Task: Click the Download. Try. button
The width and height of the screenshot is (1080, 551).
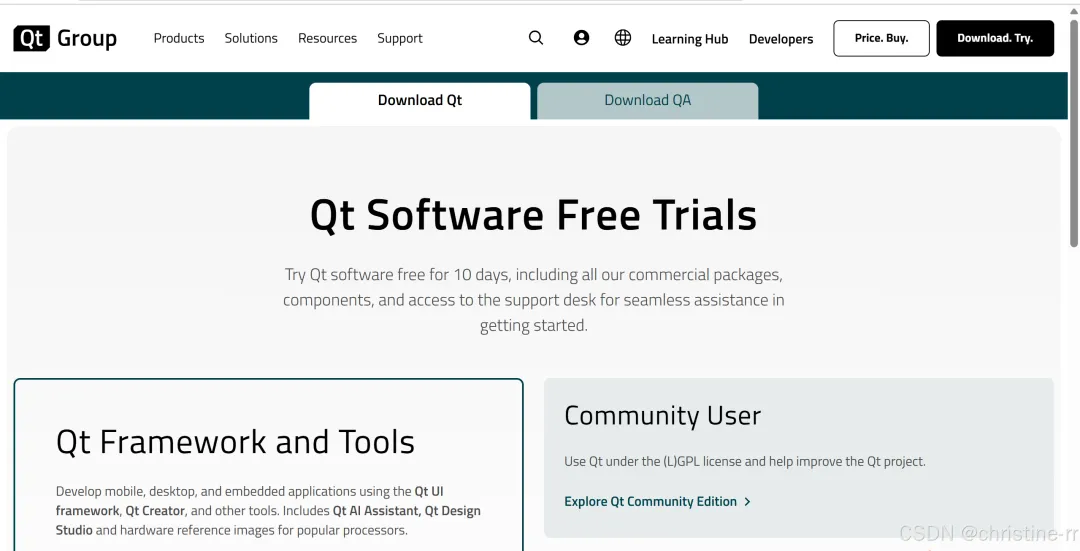Action: pos(995,38)
